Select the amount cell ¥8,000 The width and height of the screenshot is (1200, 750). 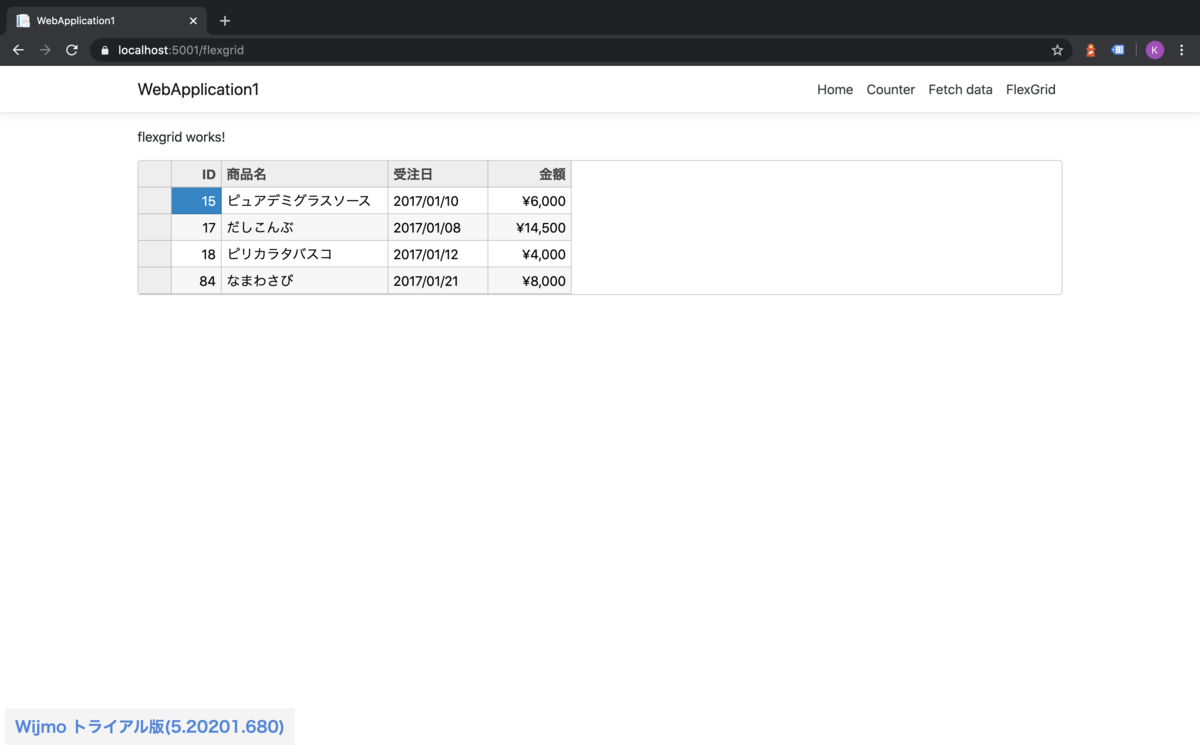point(529,281)
